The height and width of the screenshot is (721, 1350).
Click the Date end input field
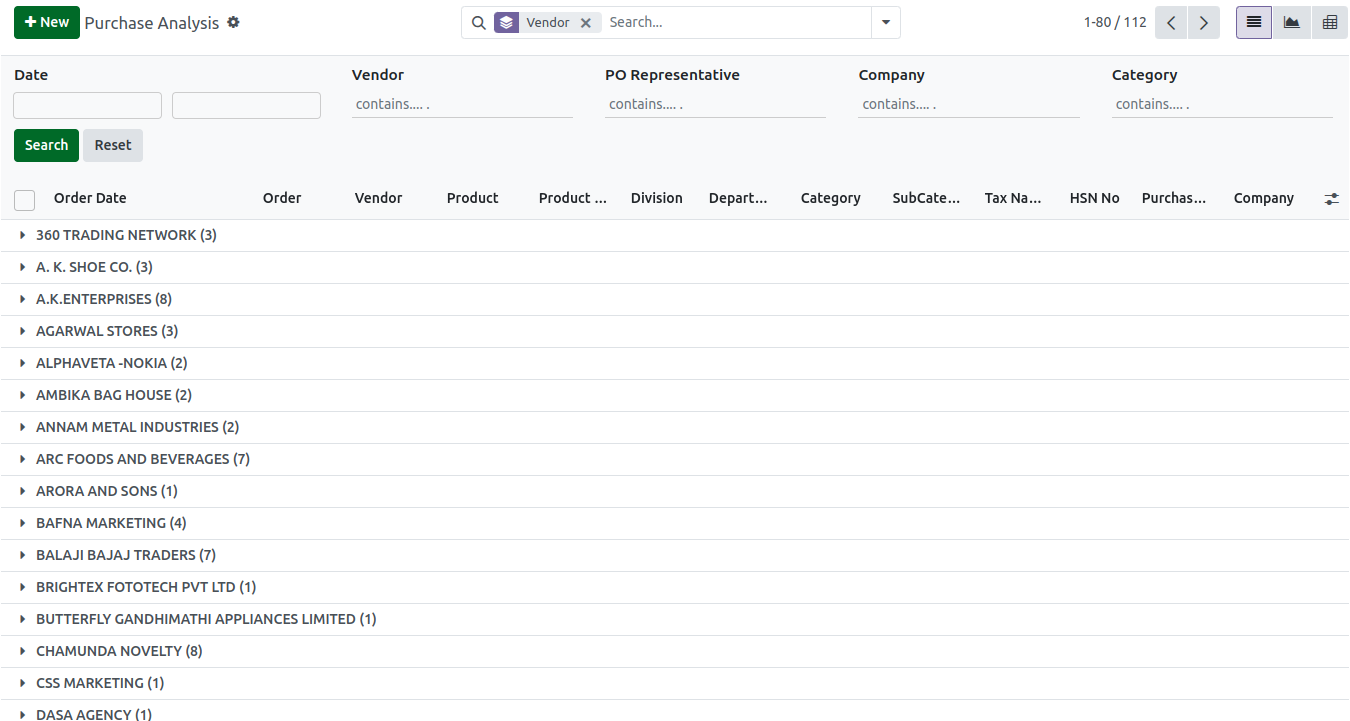(x=246, y=105)
